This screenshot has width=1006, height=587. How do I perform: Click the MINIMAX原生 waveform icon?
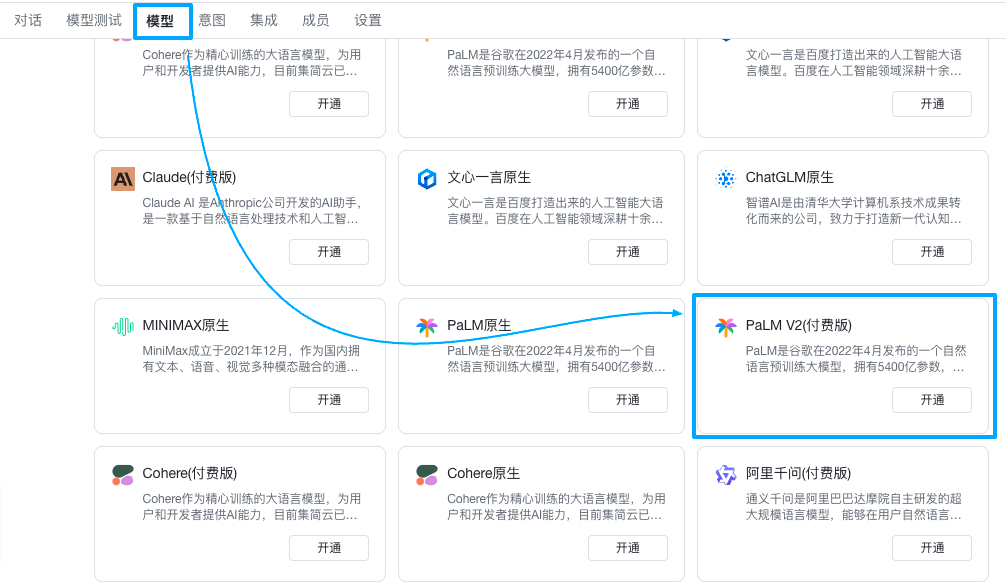tap(123, 327)
